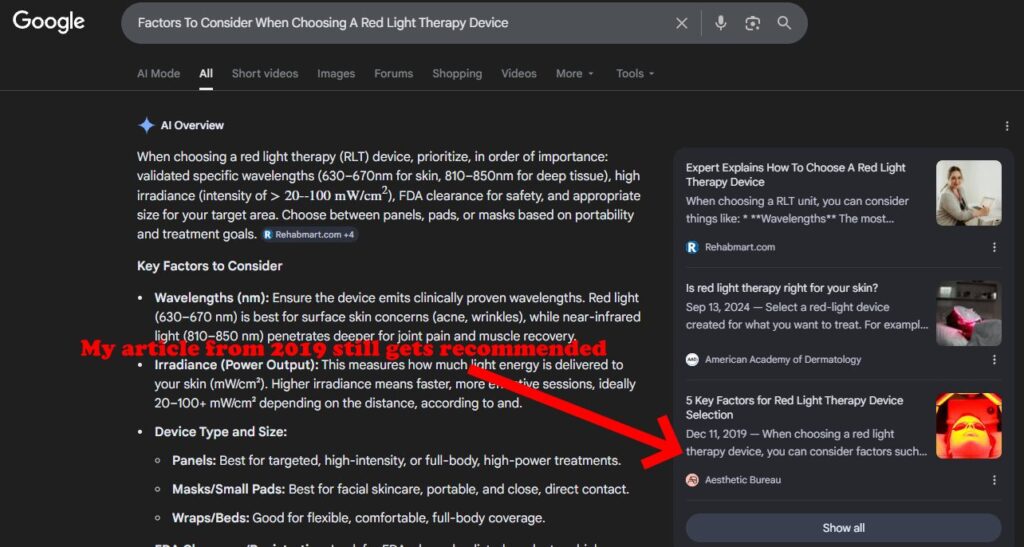Open the Rehabmart.com +4 sources chip
This screenshot has width=1024, height=547.
(x=309, y=235)
